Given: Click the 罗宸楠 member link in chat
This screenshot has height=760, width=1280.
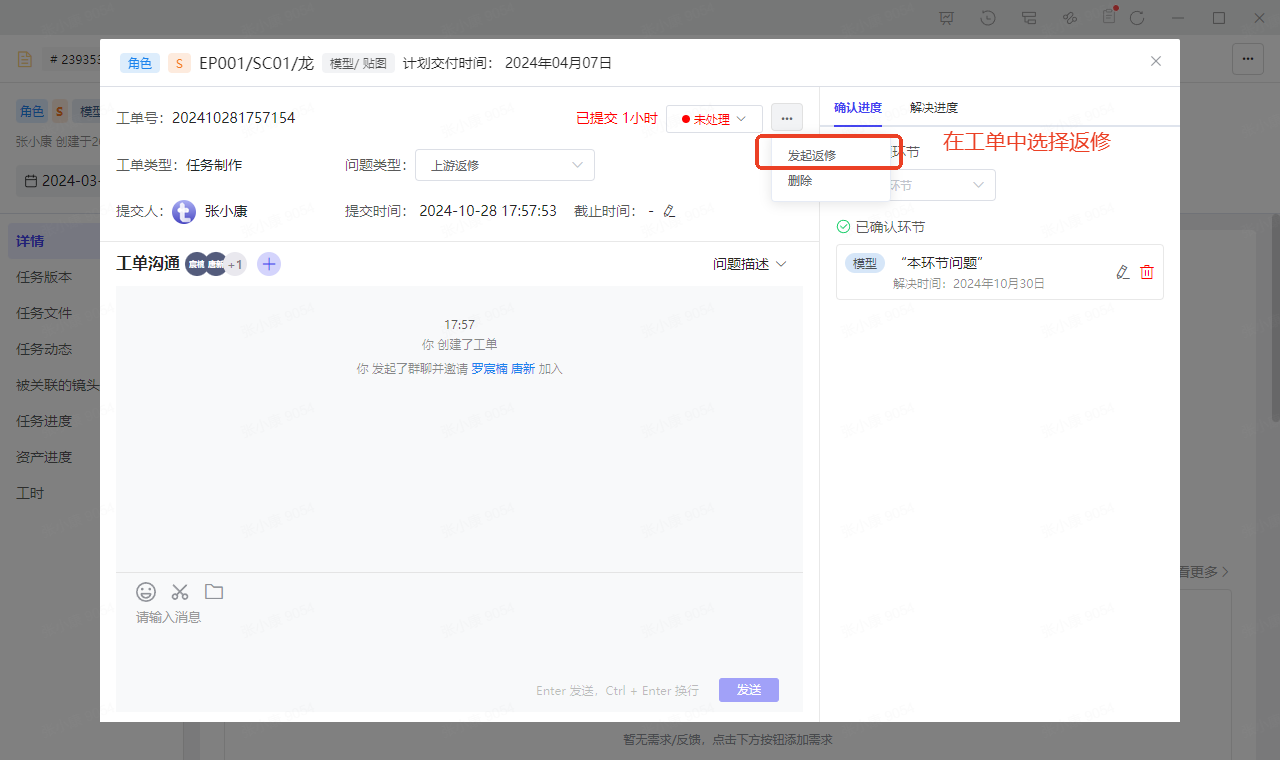Looking at the screenshot, I should click(489, 369).
